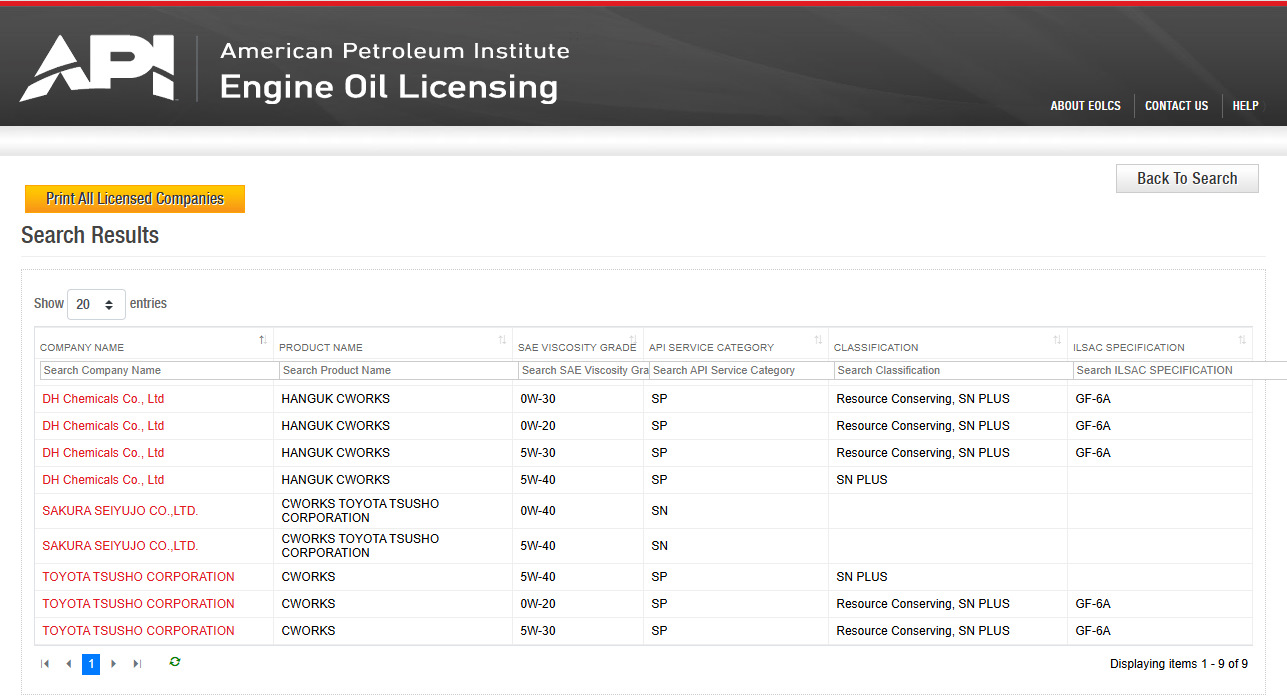The height and width of the screenshot is (698, 1287).
Task: Focus the Search Product Name field
Action: (x=399, y=370)
